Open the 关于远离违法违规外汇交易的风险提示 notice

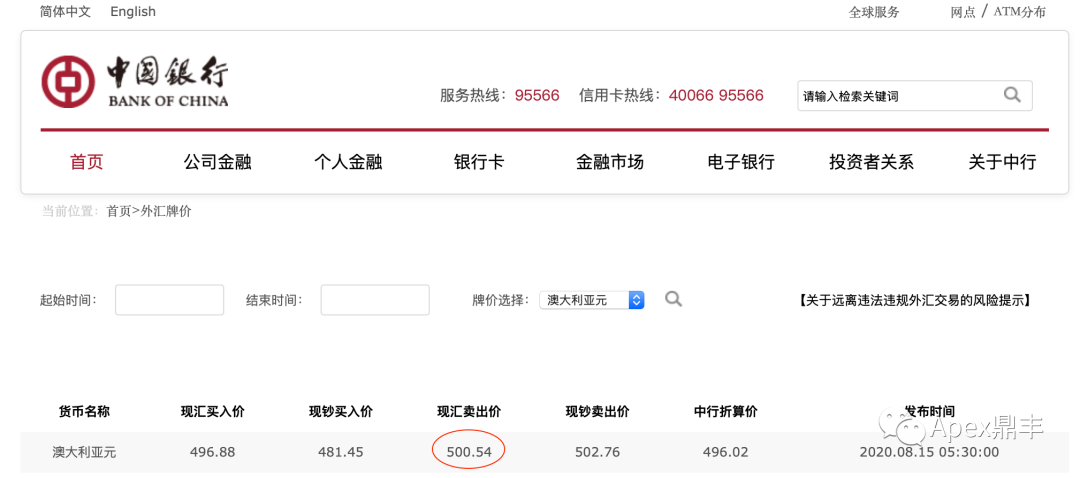click(x=915, y=300)
